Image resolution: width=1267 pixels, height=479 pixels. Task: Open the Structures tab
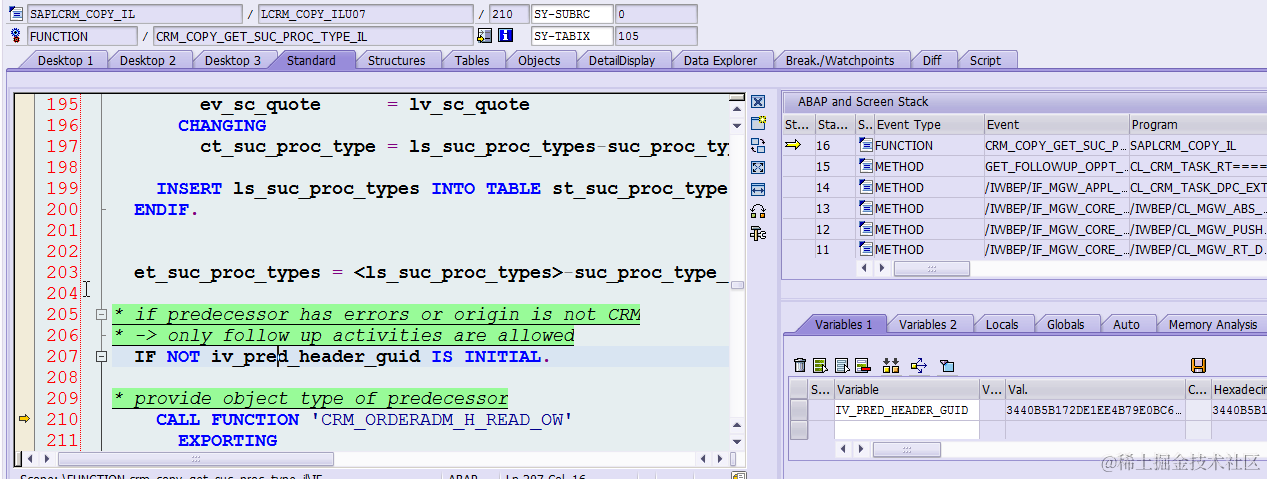(x=397, y=60)
